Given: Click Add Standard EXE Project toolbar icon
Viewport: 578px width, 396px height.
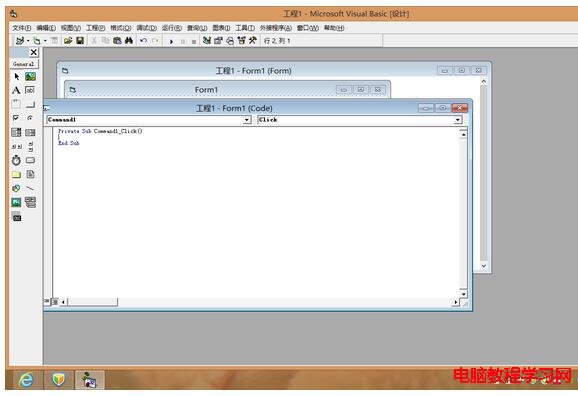Looking at the screenshot, I should click(20, 41).
